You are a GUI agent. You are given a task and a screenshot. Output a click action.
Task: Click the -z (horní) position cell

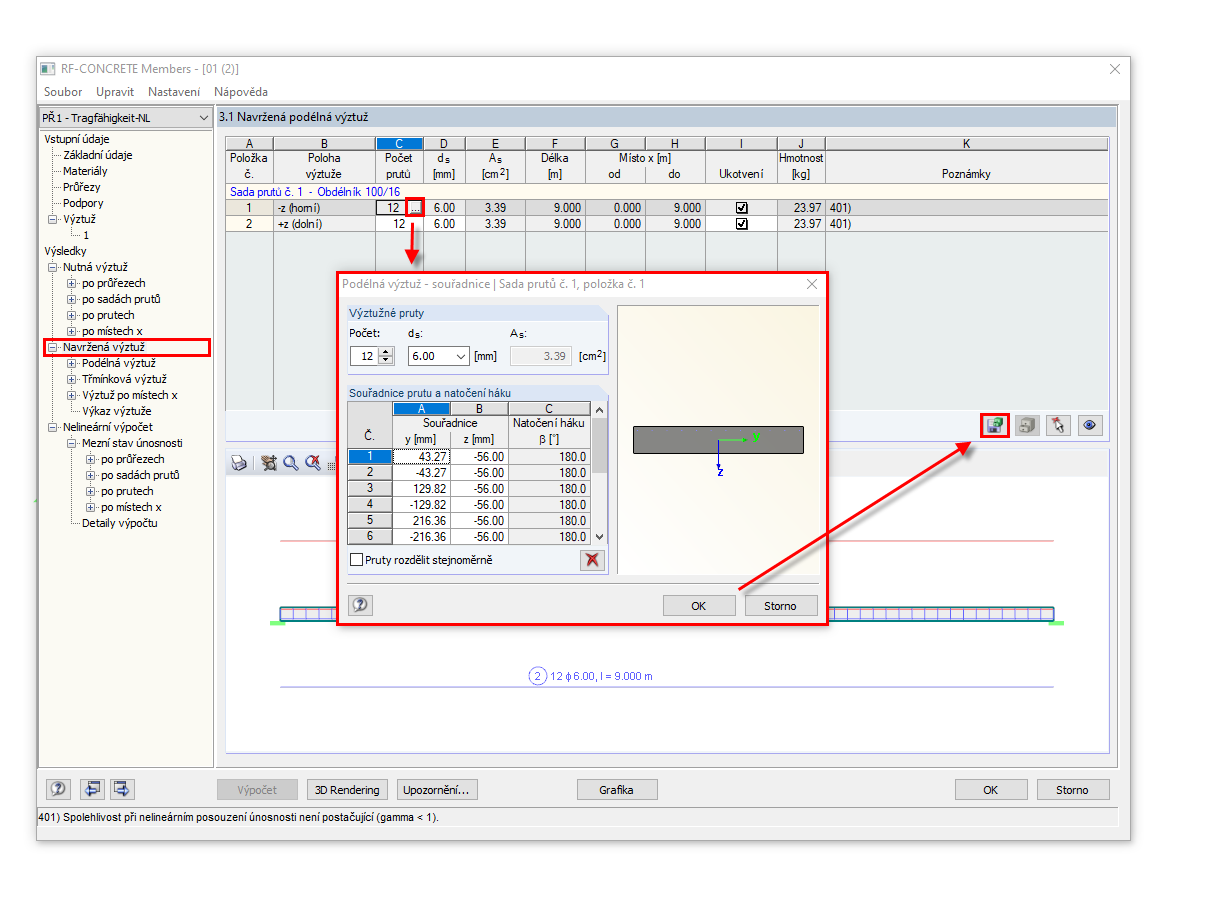tap(324, 208)
